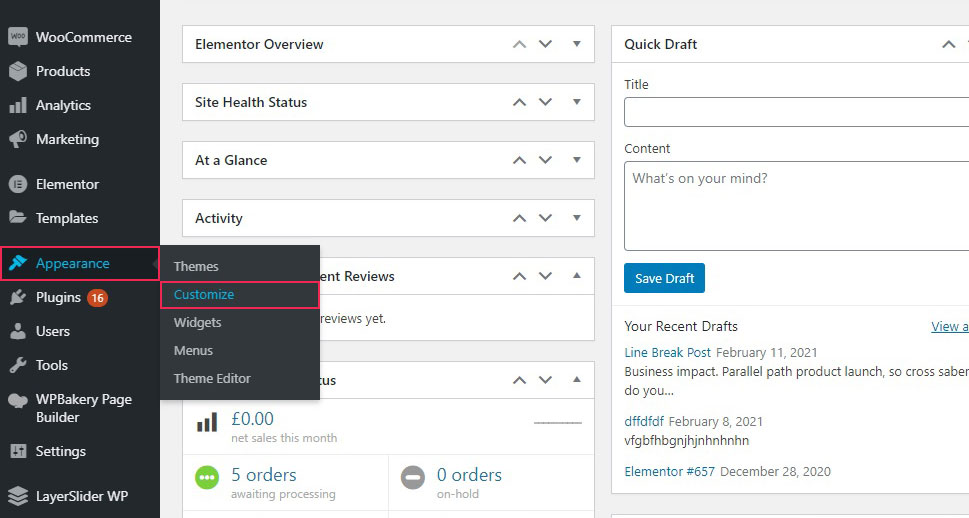
Task: Open 5 orders awaiting processing link
Action: (x=264, y=475)
